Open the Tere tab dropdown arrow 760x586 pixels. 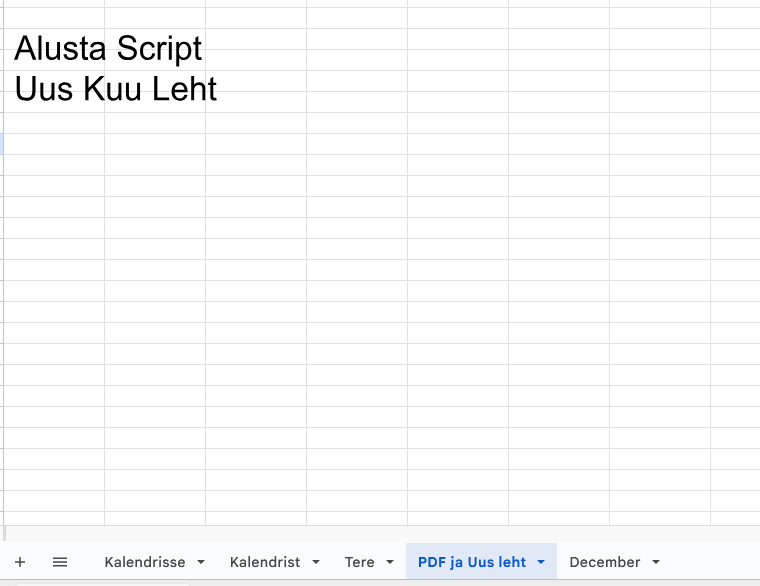390,562
